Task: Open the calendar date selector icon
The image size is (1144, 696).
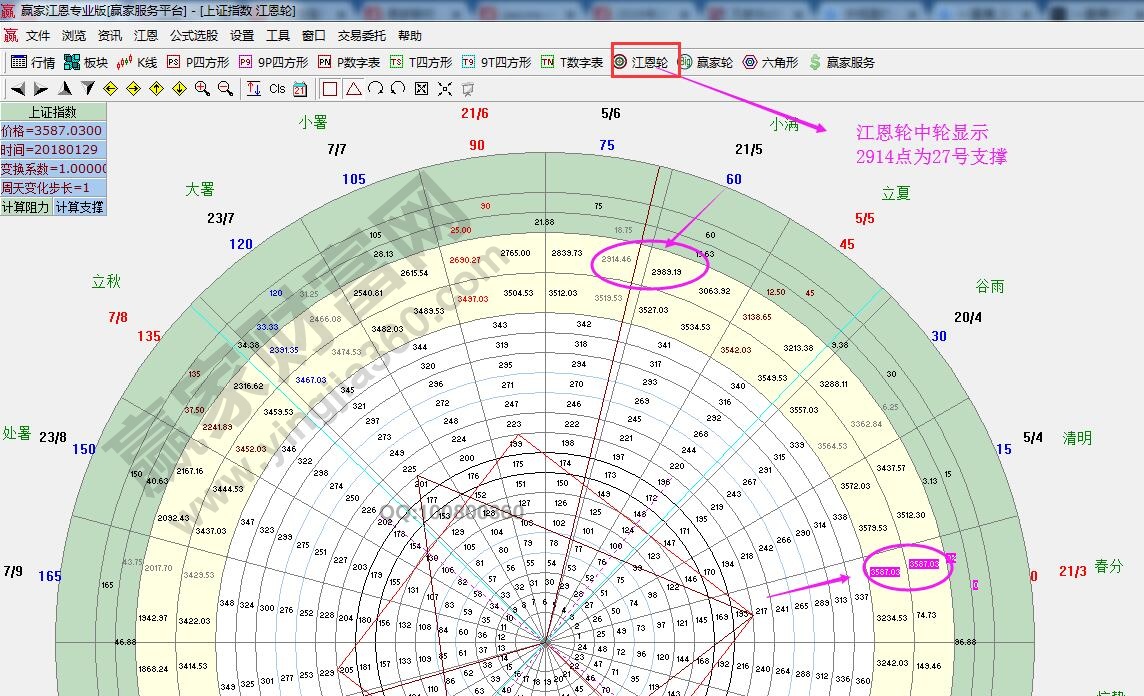Action: [x=300, y=88]
